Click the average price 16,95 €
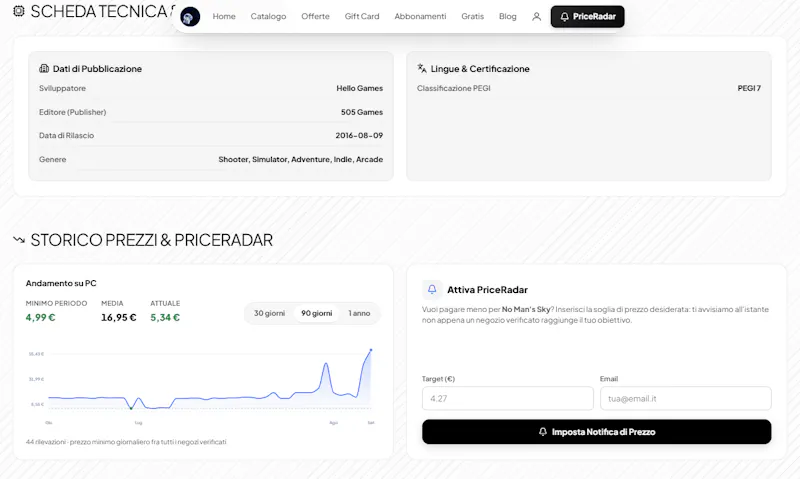 [x=119, y=317]
